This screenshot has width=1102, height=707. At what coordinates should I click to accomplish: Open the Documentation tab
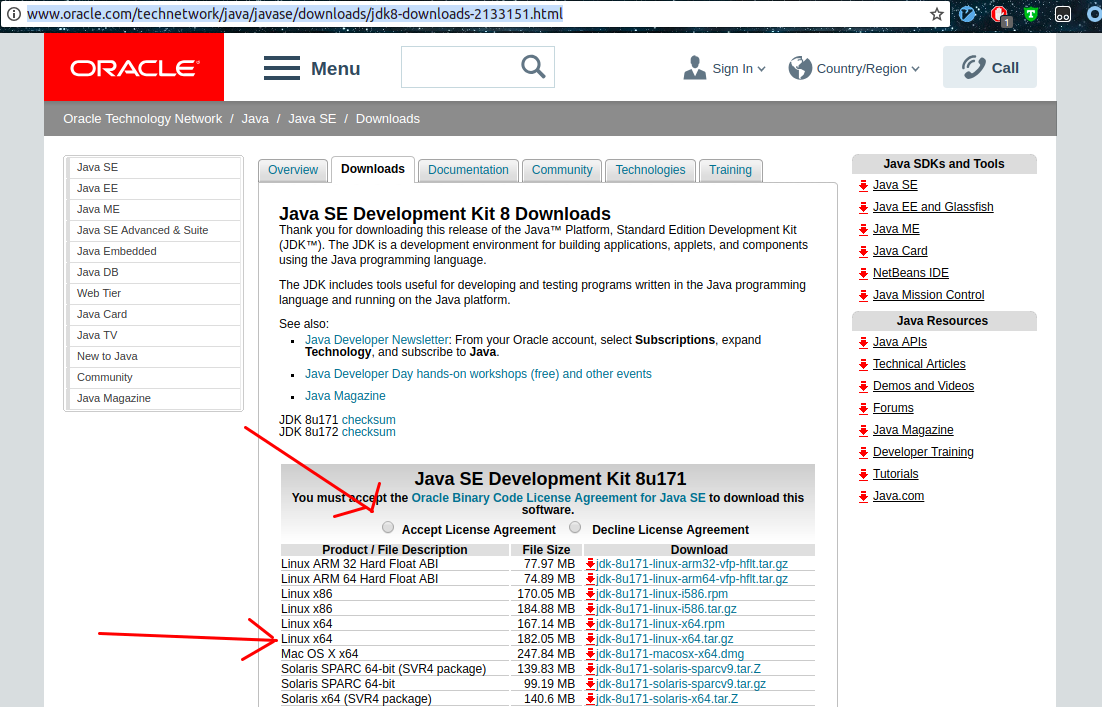coord(468,170)
